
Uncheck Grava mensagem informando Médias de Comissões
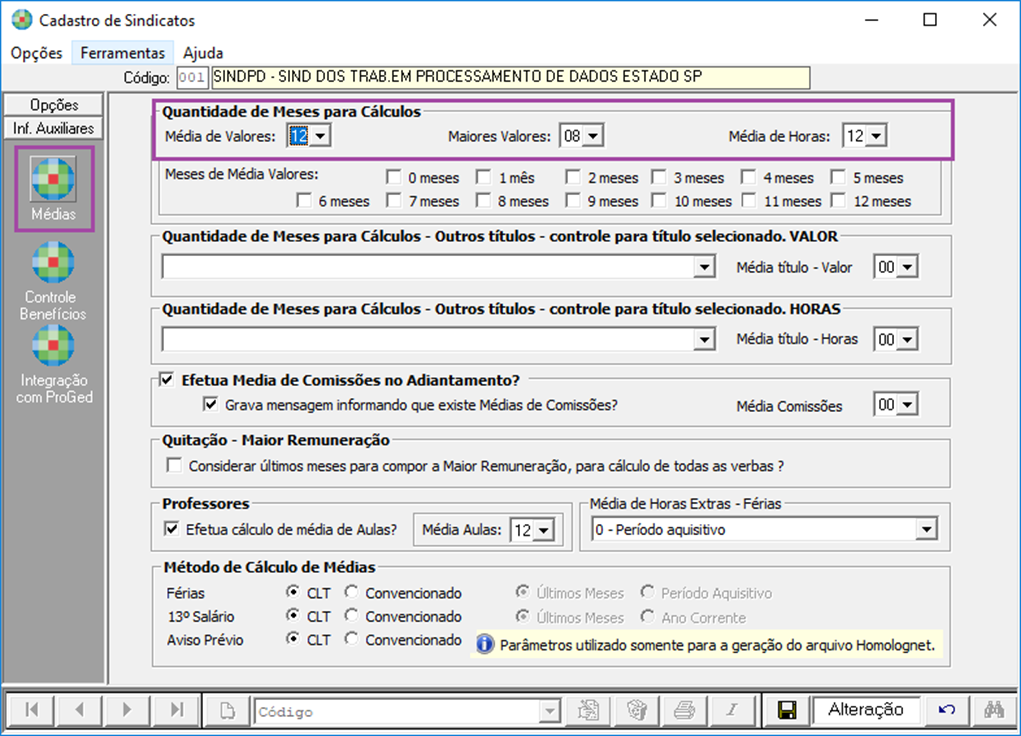210,404
